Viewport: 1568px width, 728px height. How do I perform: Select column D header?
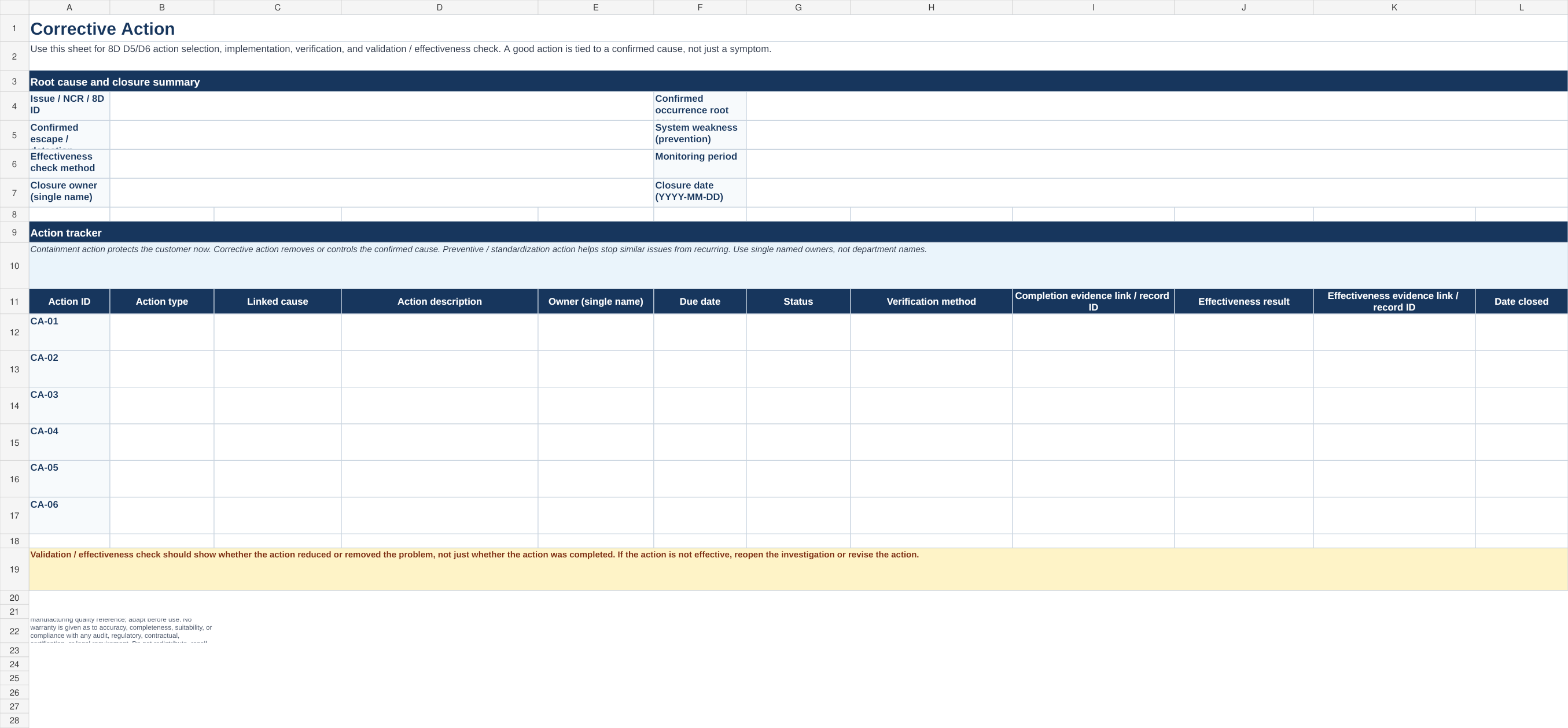(x=440, y=8)
